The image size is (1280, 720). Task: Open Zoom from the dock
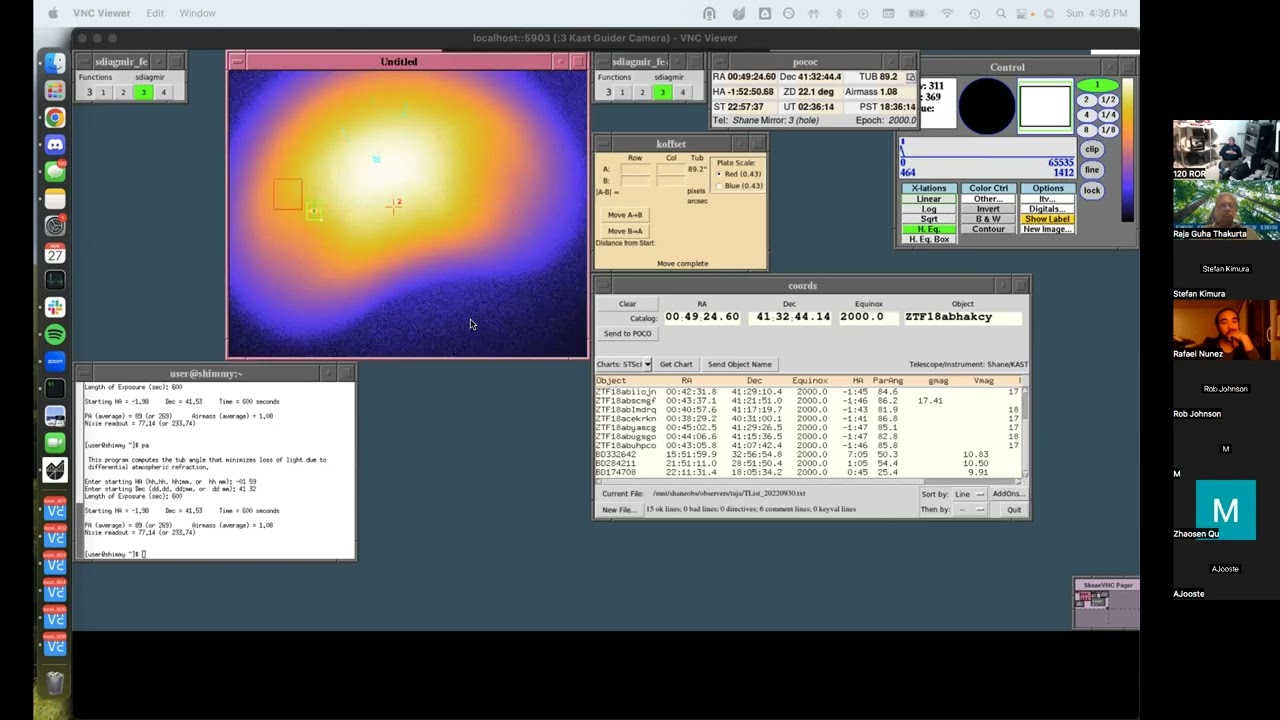click(x=55, y=361)
